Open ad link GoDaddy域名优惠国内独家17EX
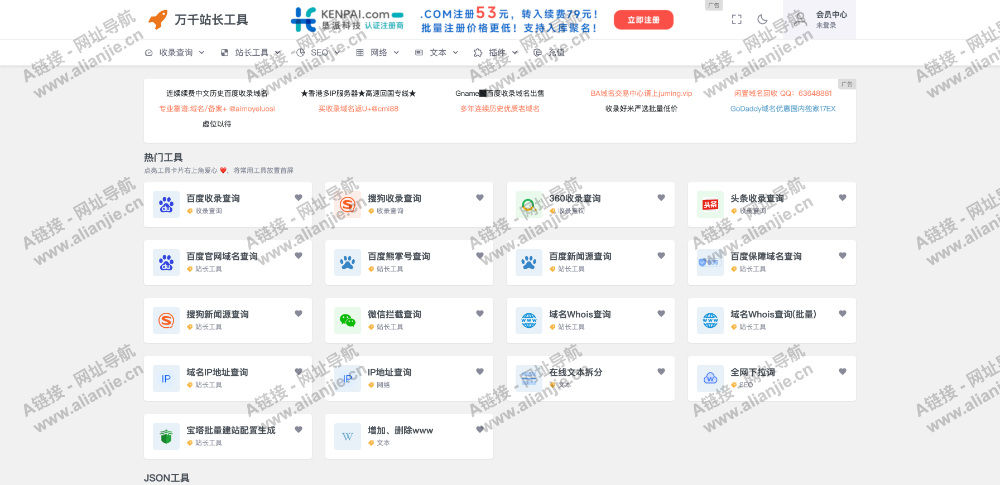Image resolution: width=1000 pixels, height=485 pixels. pyautogui.click(x=783, y=109)
